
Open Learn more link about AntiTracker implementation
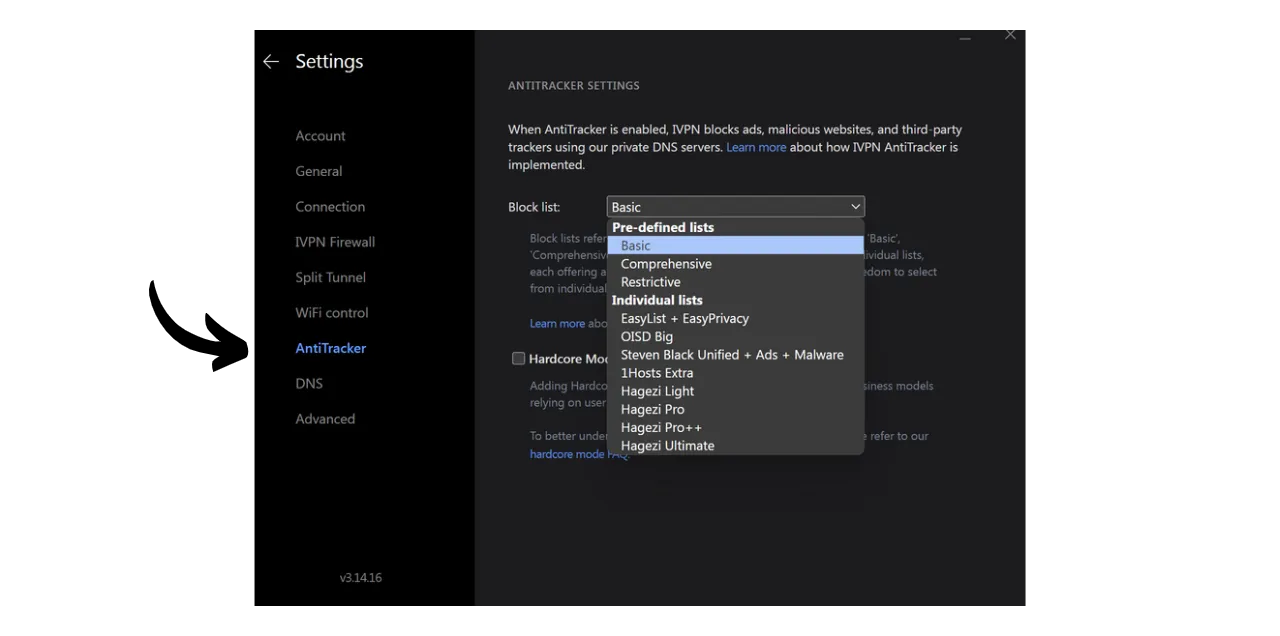756,147
